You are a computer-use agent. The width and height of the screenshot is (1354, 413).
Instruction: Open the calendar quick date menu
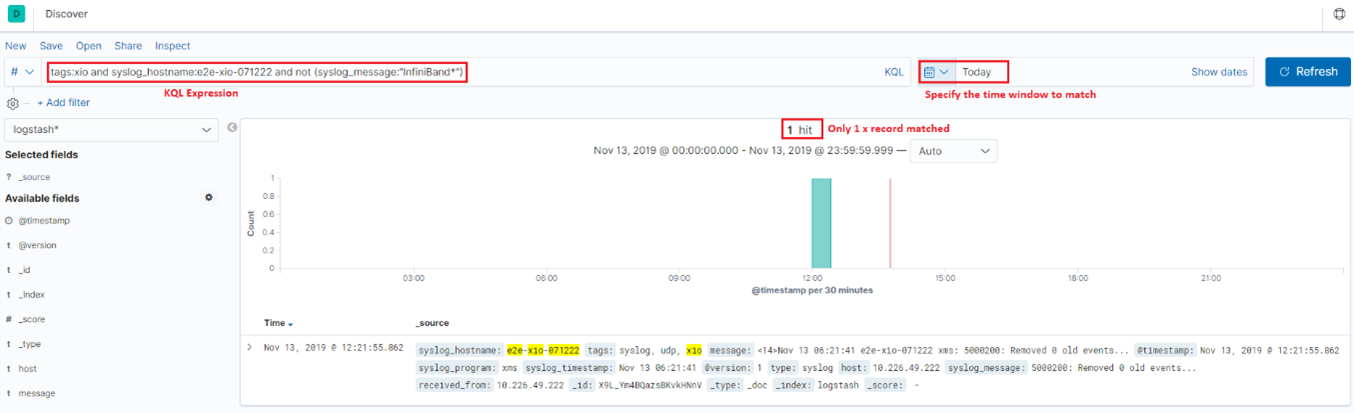[937, 72]
